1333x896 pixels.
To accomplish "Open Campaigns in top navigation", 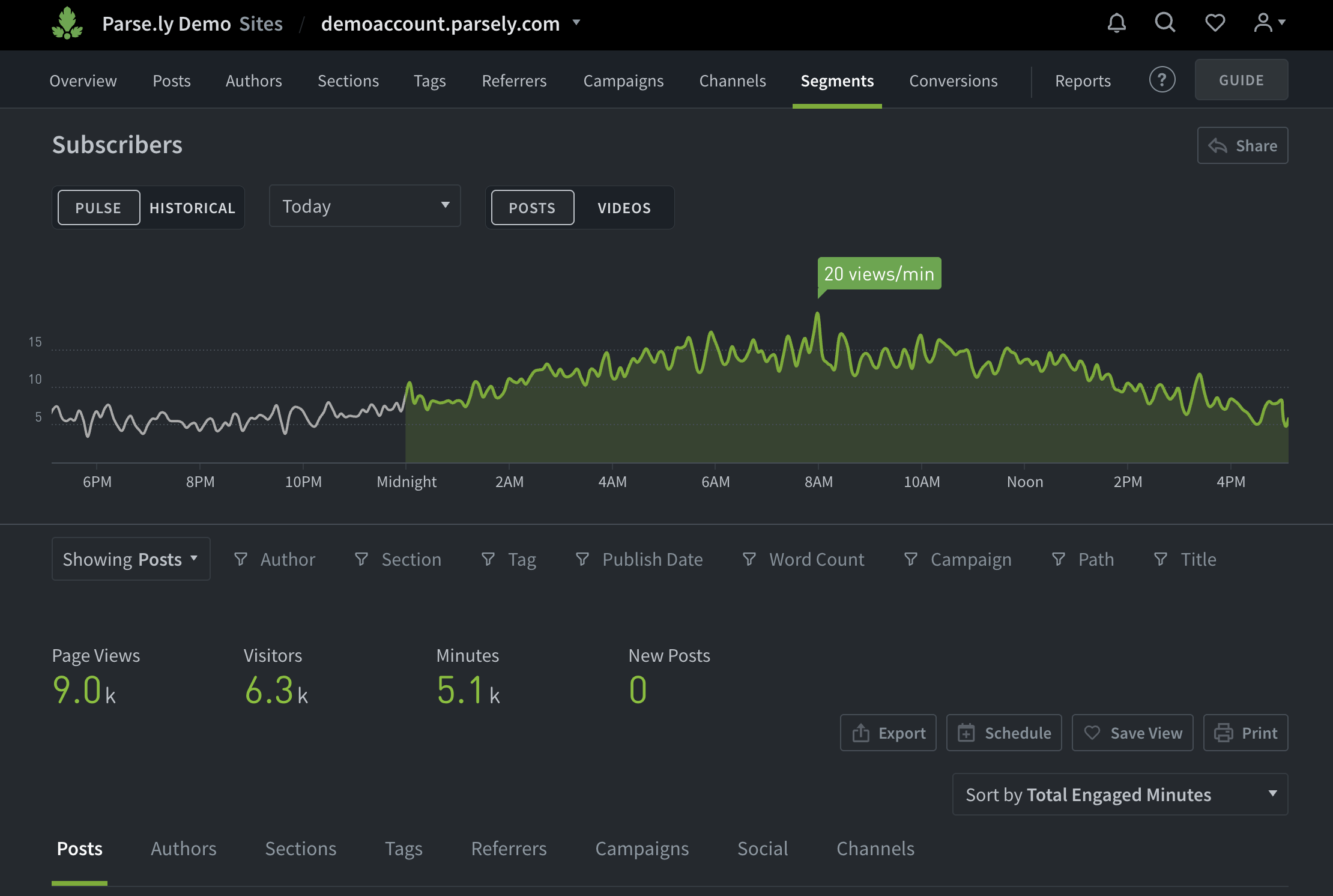I will 623,80.
